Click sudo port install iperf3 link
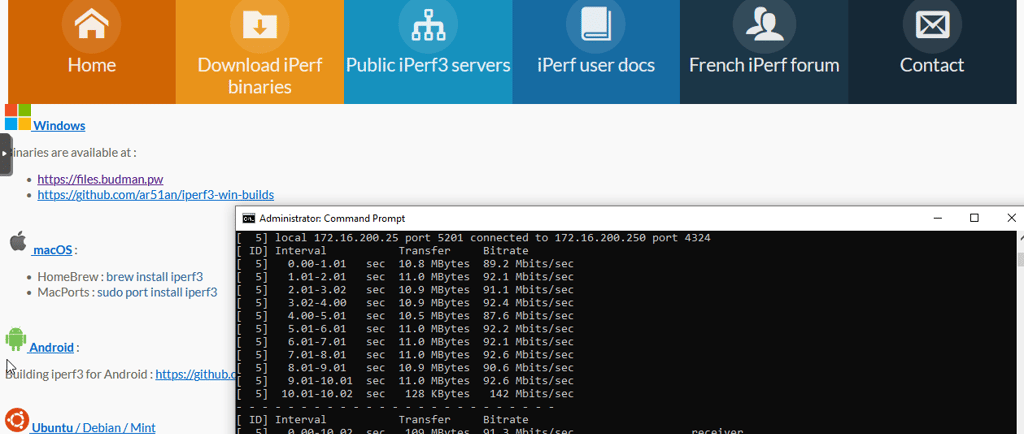Image resolution: width=1024 pixels, height=434 pixels. [x=157, y=292]
